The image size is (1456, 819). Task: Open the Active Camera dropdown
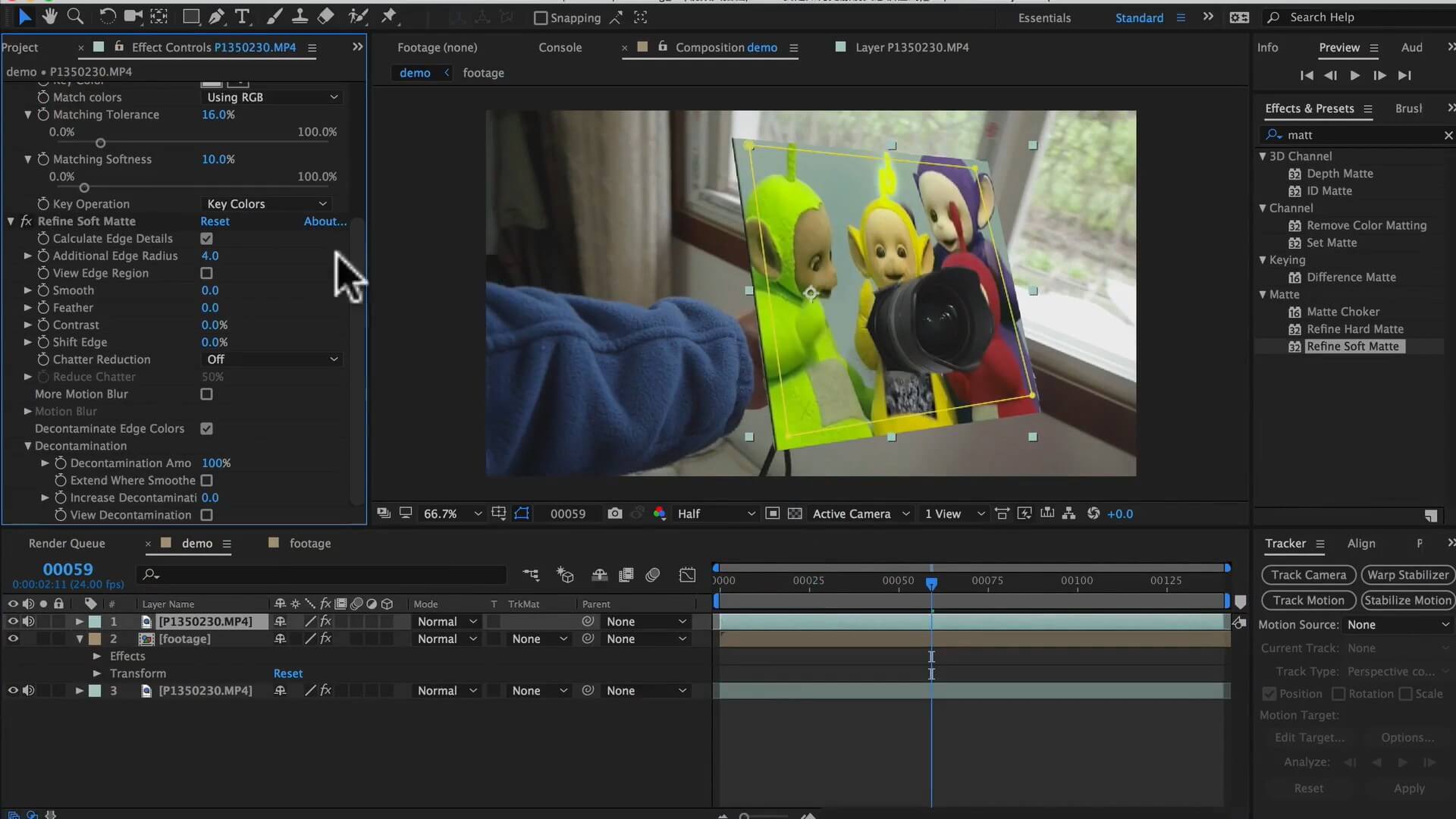860,513
